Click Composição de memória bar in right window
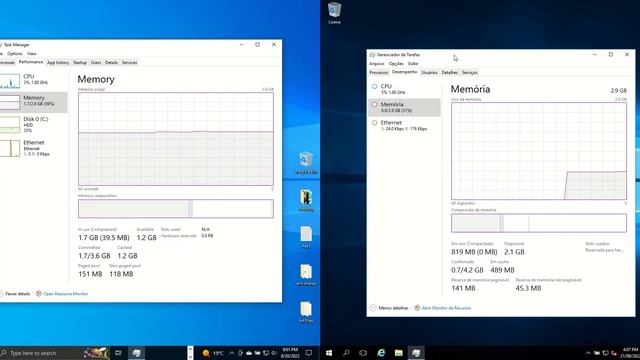Screen dimensions: 640x360 coord(539,223)
